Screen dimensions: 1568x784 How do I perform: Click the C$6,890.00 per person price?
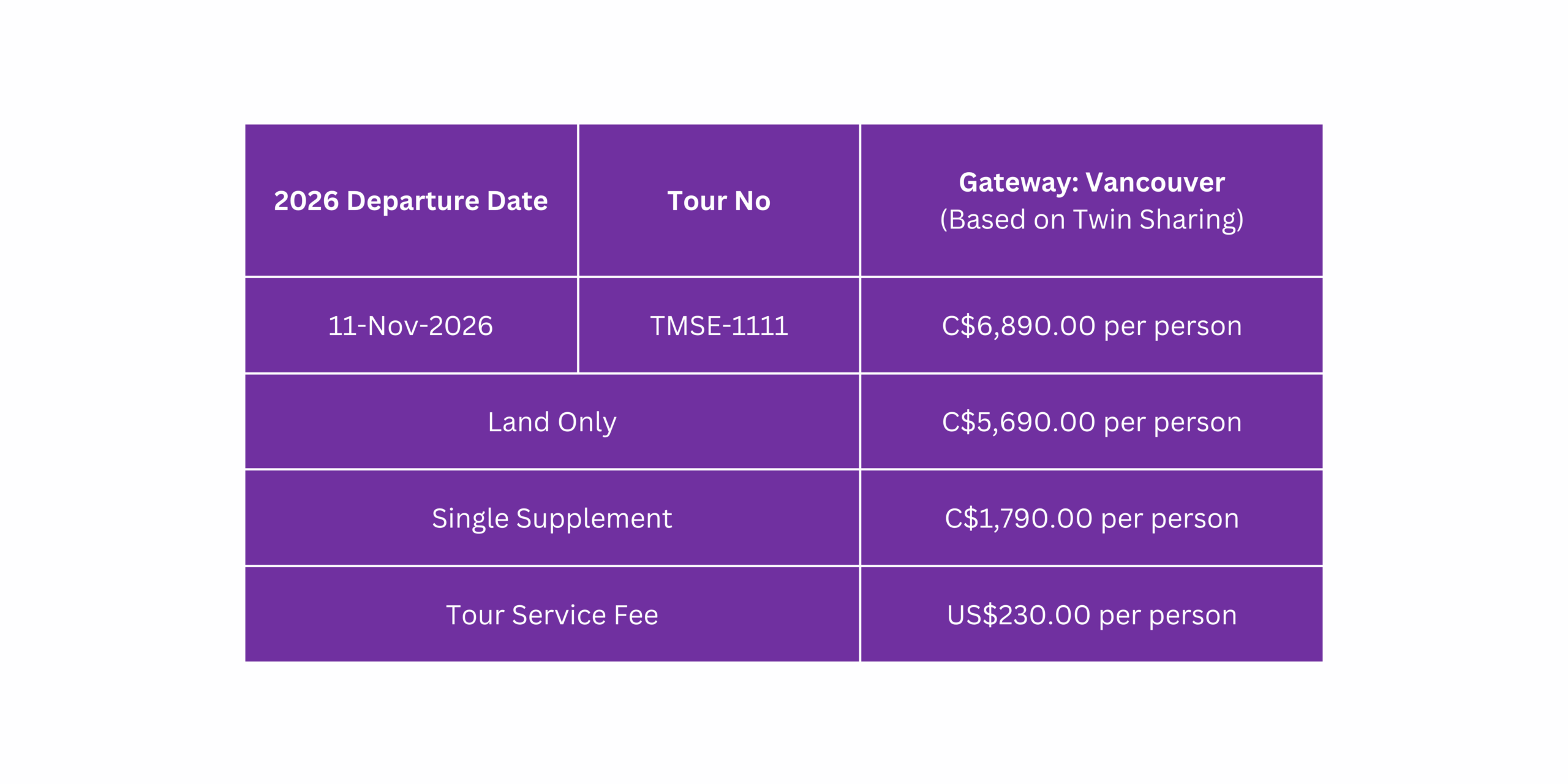tap(1091, 325)
